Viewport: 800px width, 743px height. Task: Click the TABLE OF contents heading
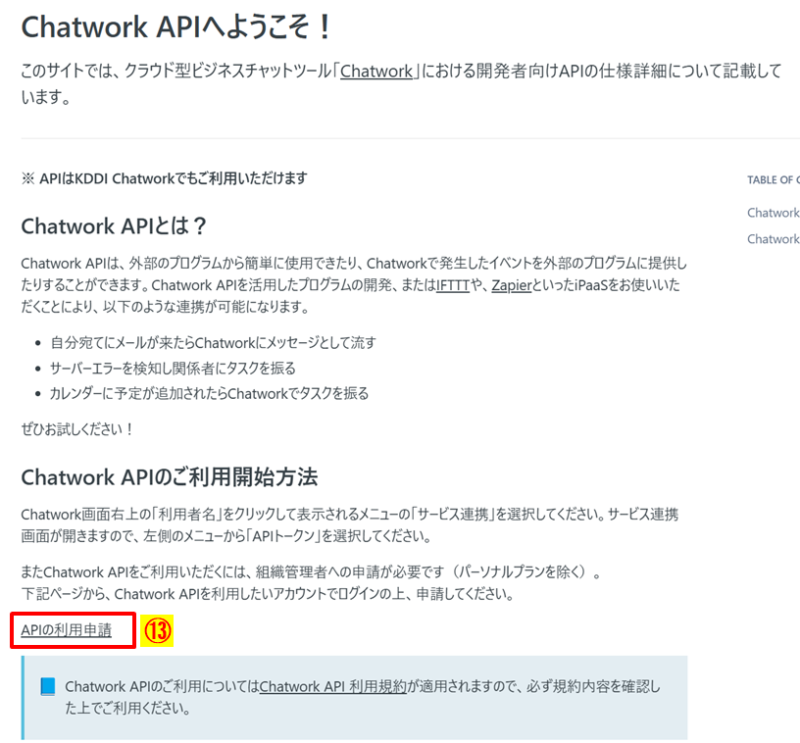773,180
